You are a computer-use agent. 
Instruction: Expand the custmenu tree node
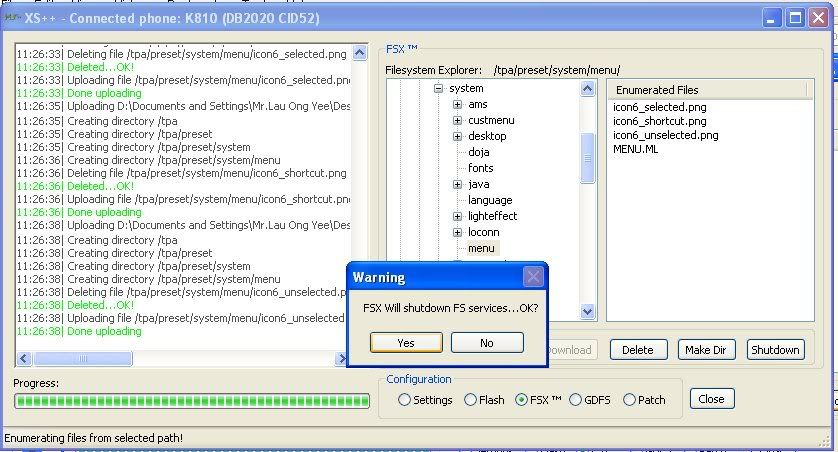(458, 120)
